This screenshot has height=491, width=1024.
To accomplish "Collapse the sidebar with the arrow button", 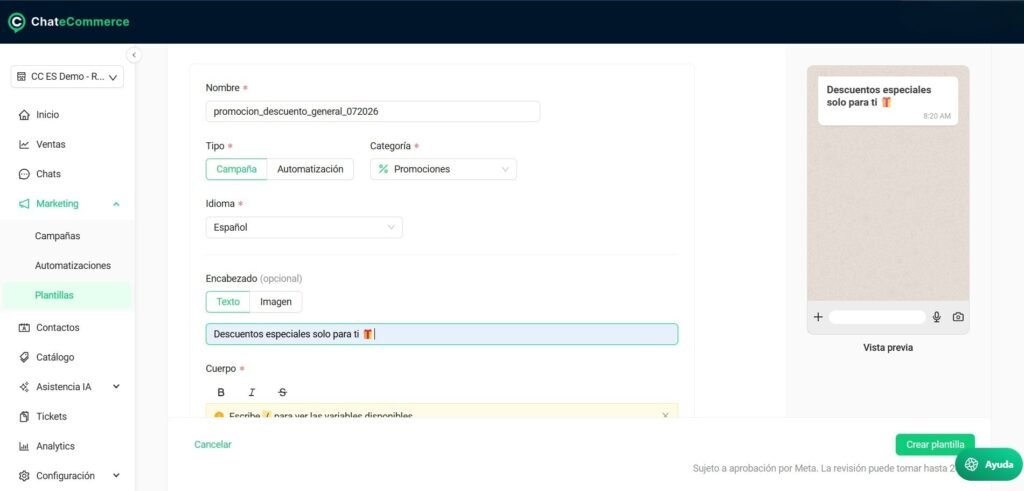I will click(x=134, y=55).
